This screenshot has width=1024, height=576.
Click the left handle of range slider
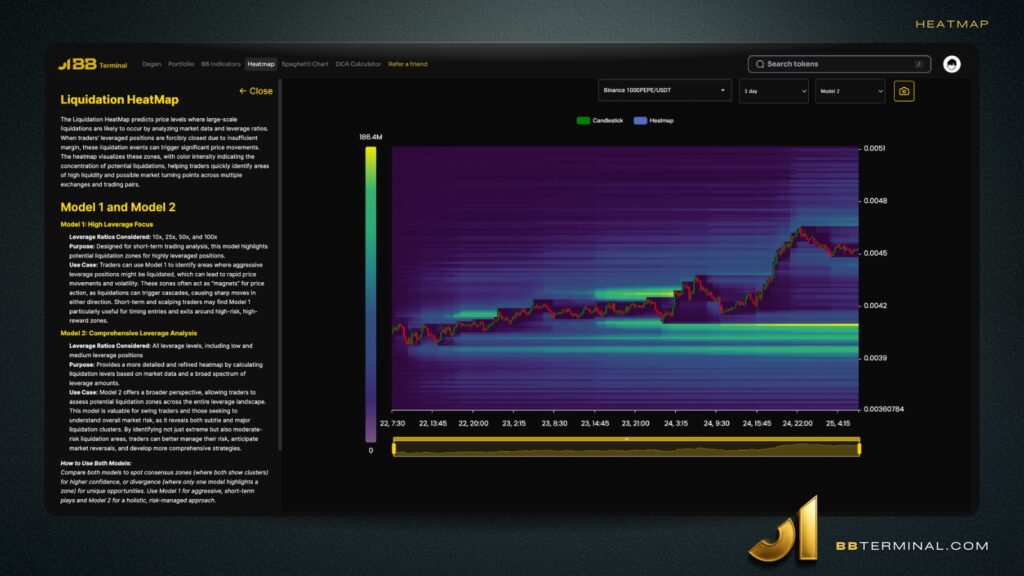pos(394,449)
